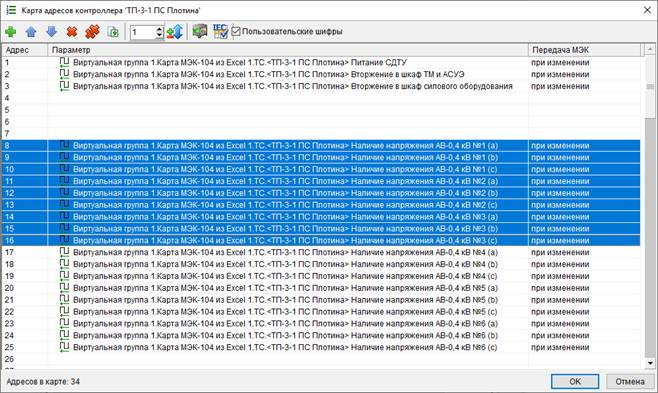Select row Наличие напряжения АВ-0,4 кВ №1 (b)
The image size is (658, 393).
321,157
